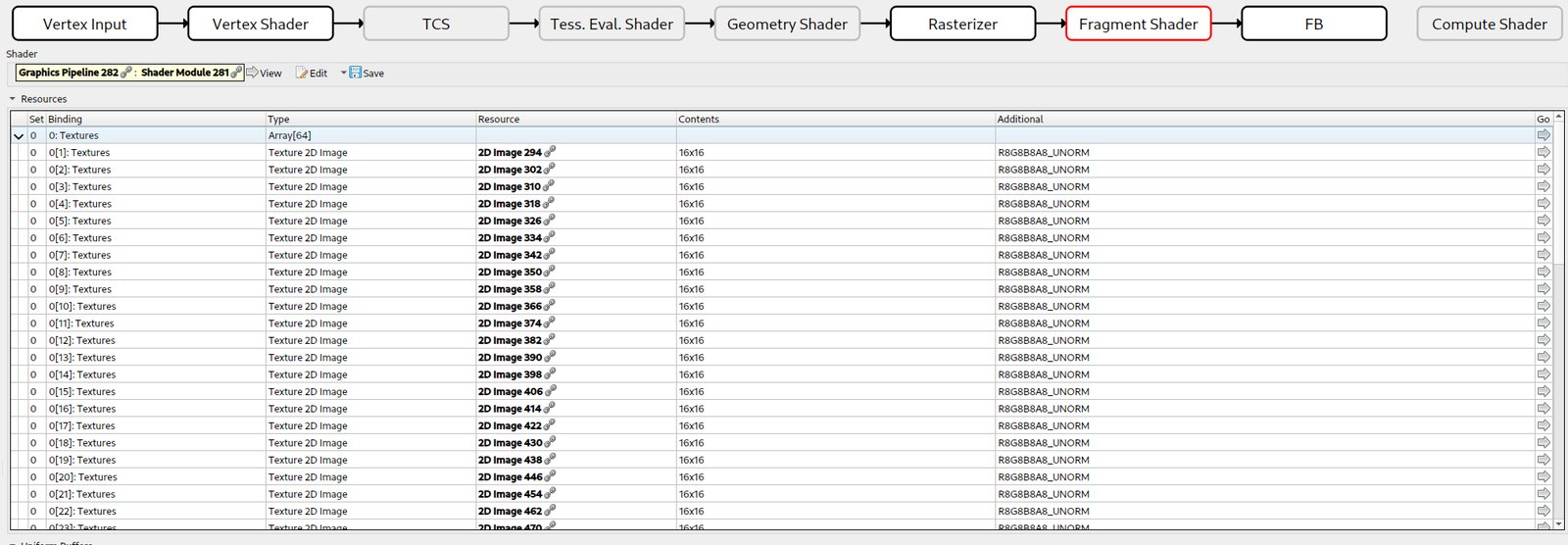Select the Vertex Shader pipeline stage

(260, 24)
